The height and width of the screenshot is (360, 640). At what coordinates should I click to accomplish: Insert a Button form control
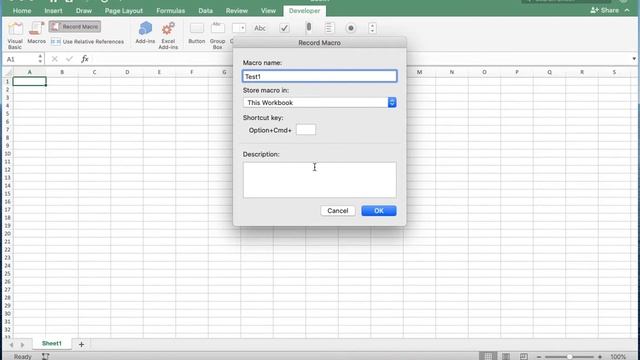197,33
